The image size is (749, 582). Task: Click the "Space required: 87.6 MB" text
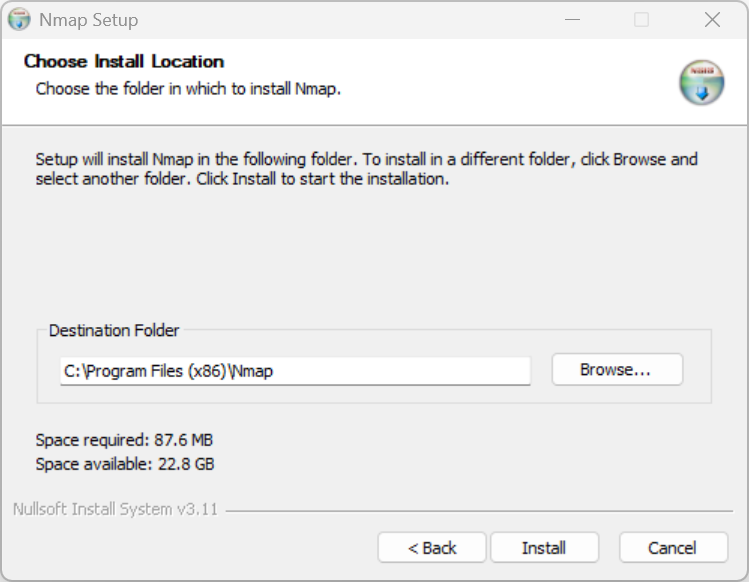pos(124,440)
